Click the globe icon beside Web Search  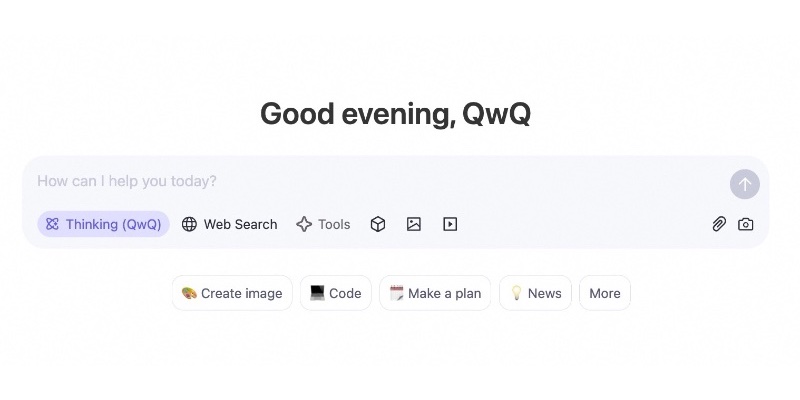(x=189, y=224)
